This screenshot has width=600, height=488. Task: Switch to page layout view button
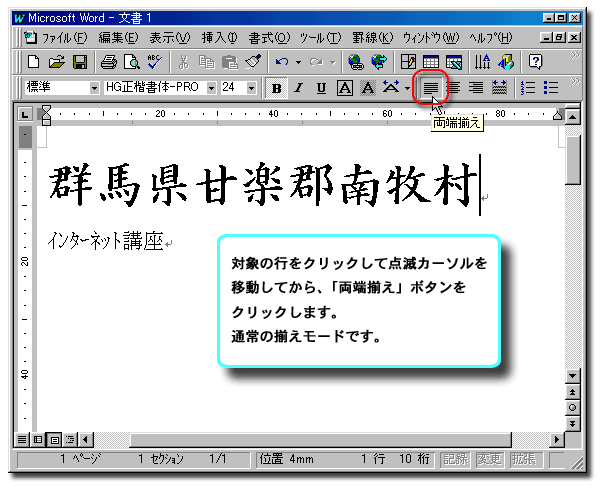[x=55, y=439]
